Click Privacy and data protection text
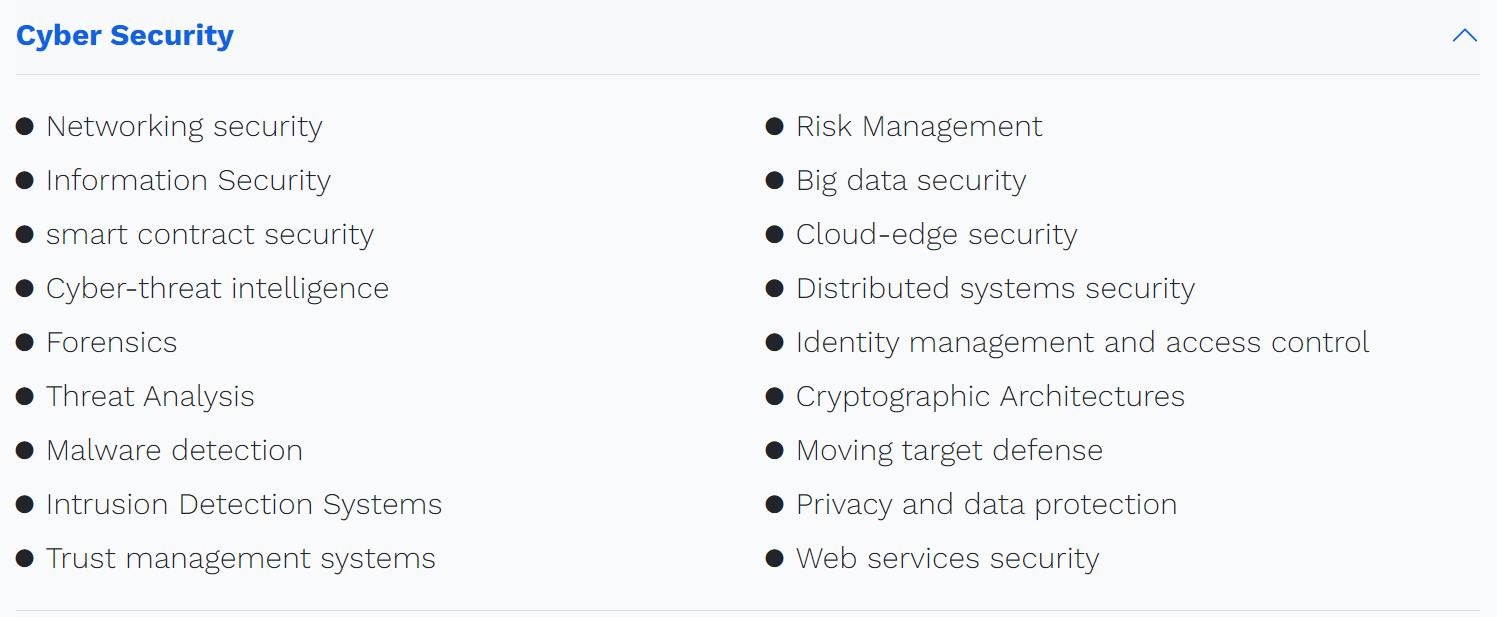 pos(986,505)
